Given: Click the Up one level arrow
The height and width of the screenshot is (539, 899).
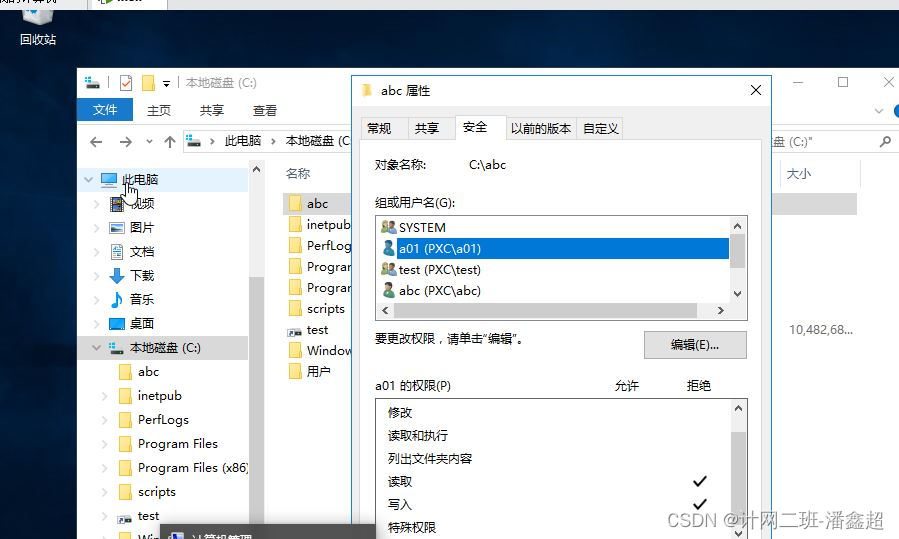Looking at the screenshot, I should point(170,142).
